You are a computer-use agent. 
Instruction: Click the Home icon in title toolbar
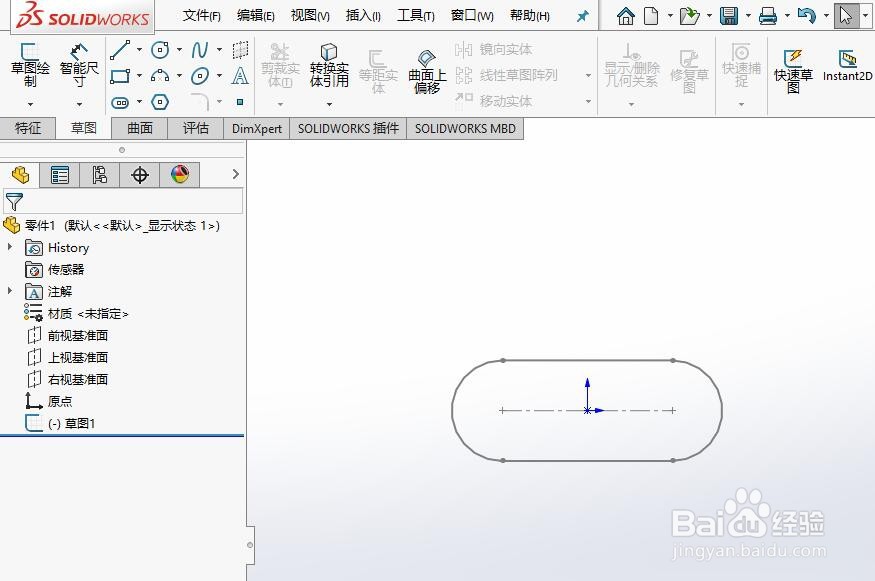point(626,16)
